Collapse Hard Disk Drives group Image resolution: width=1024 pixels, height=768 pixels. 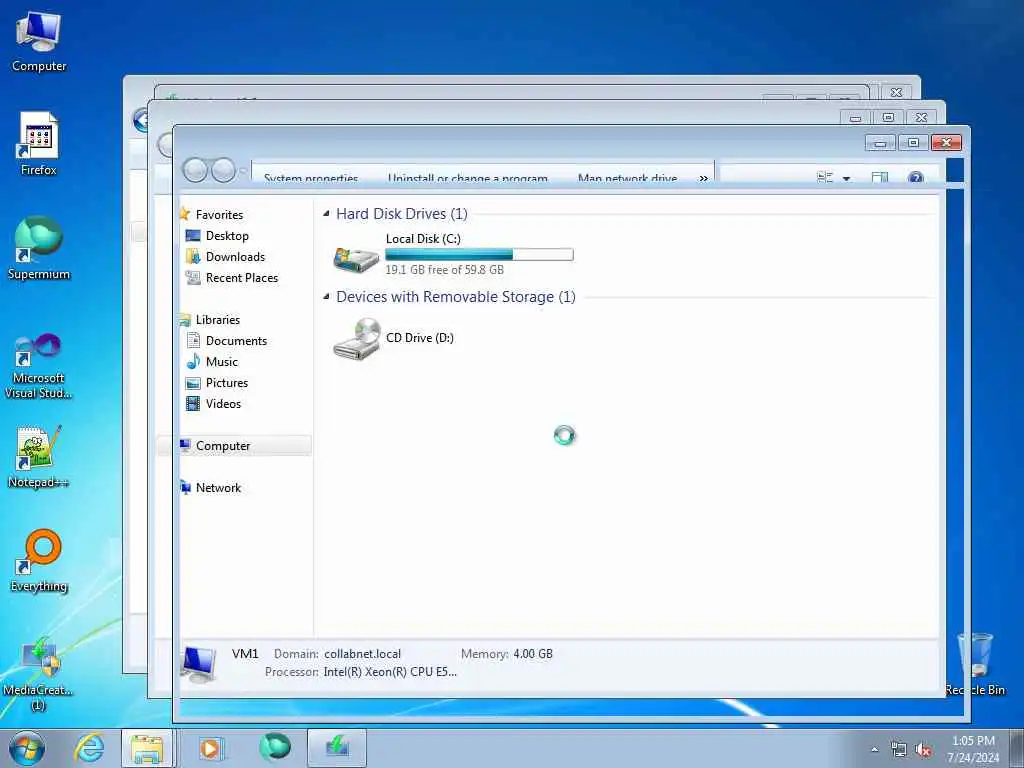326,214
